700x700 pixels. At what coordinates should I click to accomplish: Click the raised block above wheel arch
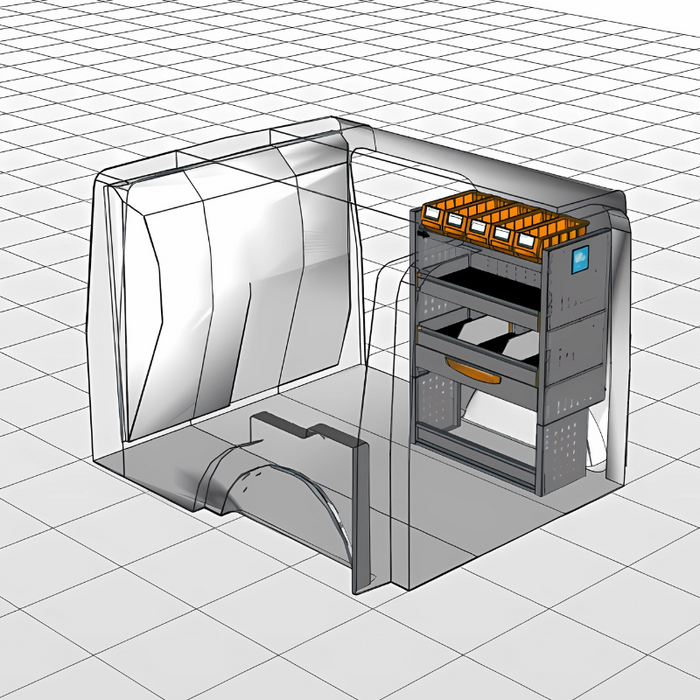pos(300,440)
